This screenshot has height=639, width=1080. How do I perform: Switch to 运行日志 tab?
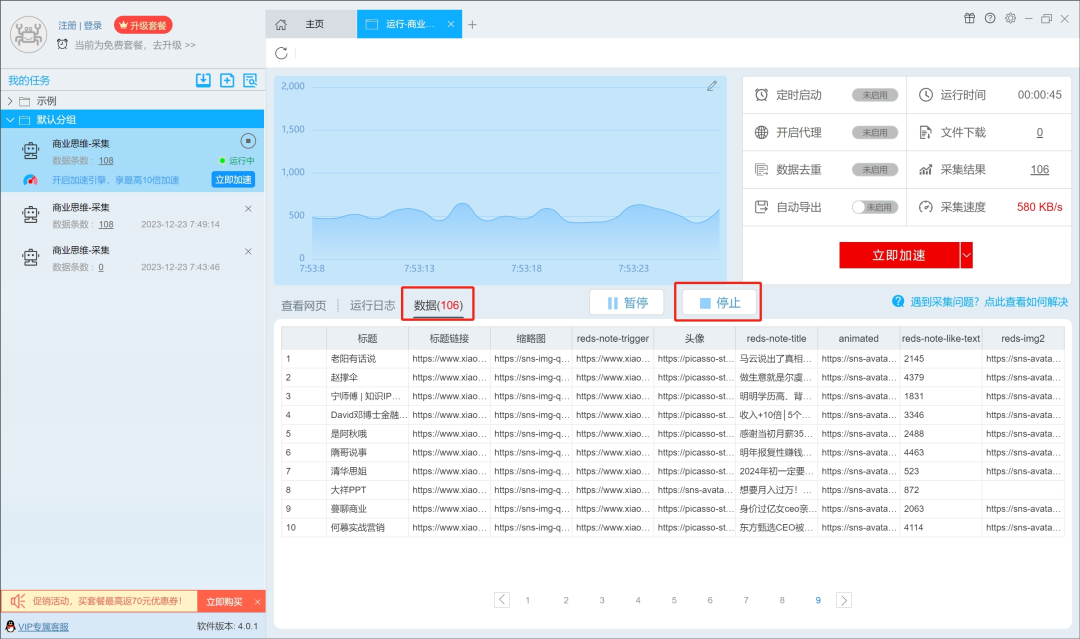[x=373, y=305]
